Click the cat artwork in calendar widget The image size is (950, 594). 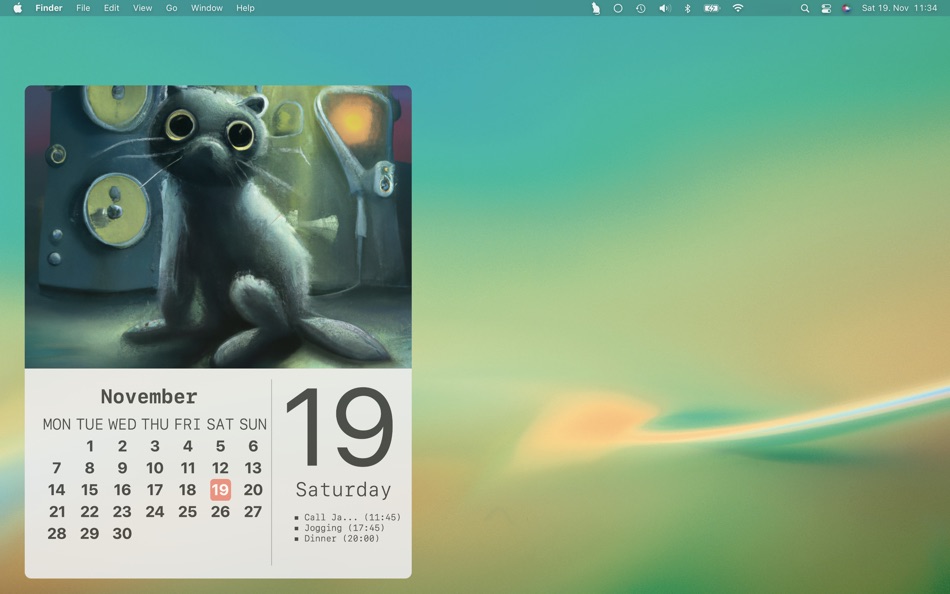(218, 227)
